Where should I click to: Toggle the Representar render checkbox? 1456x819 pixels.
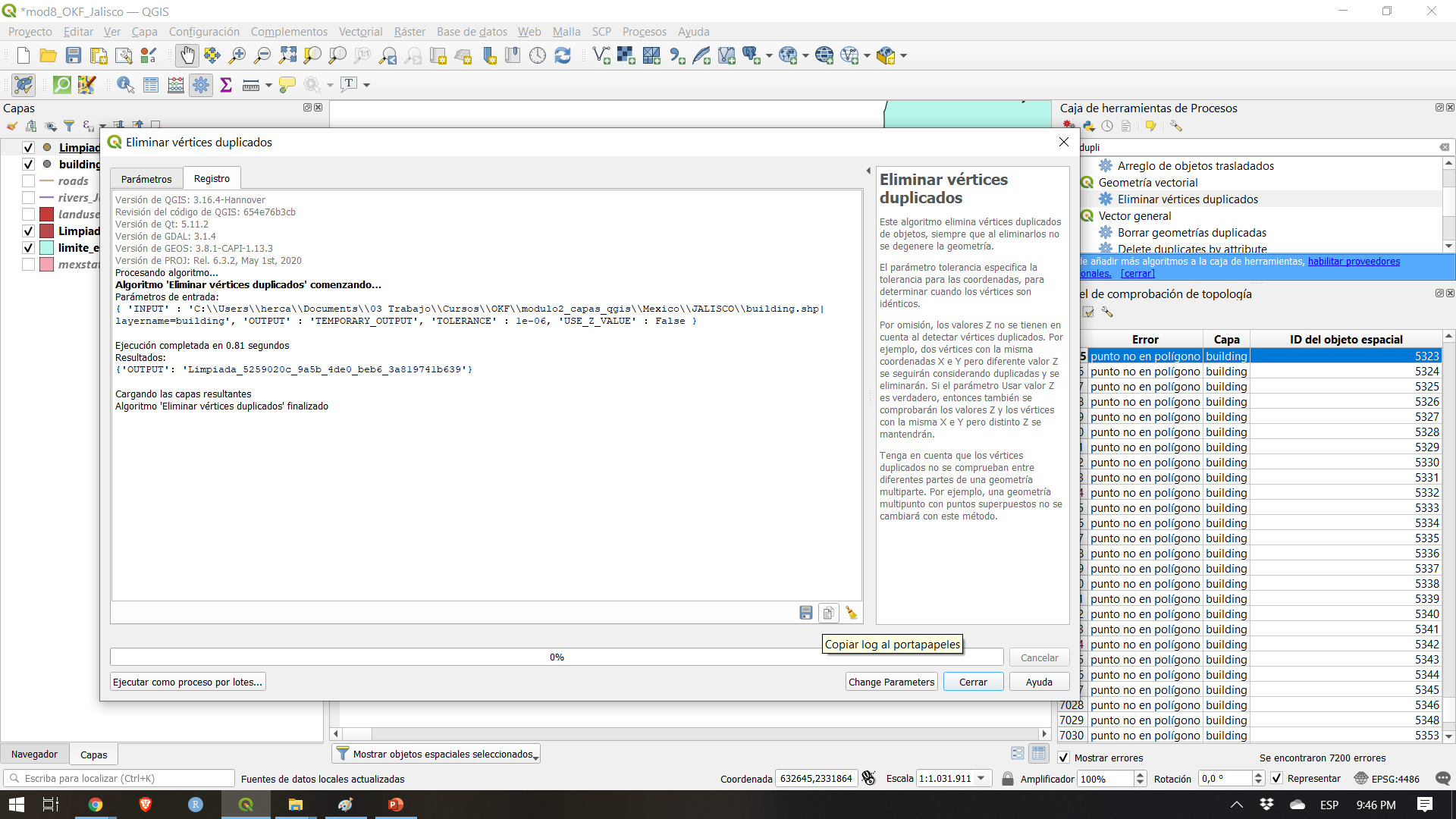pyautogui.click(x=1276, y=779)
